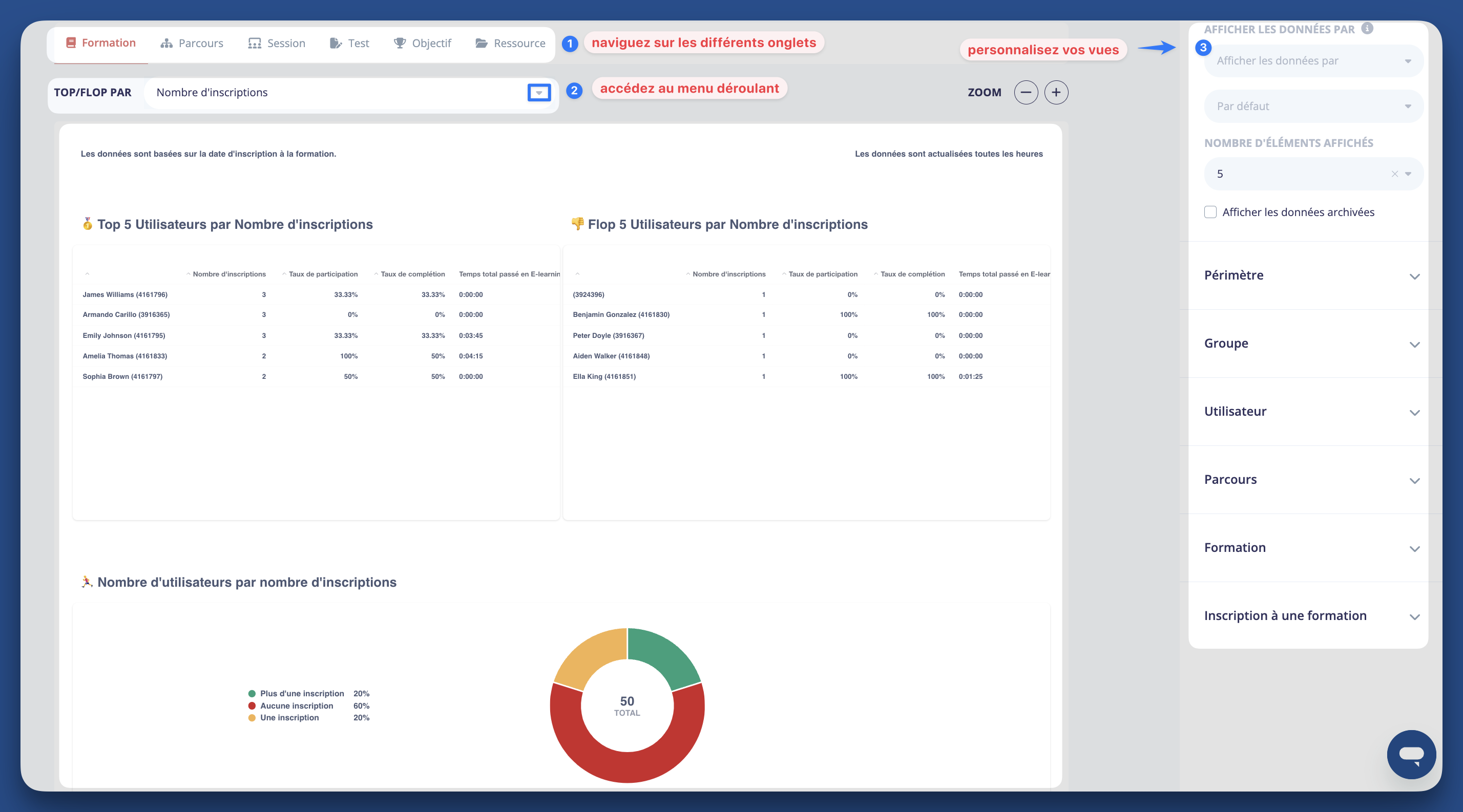Click the red donut chart segment
The image size is (1463, 812).
pos(628,767)
